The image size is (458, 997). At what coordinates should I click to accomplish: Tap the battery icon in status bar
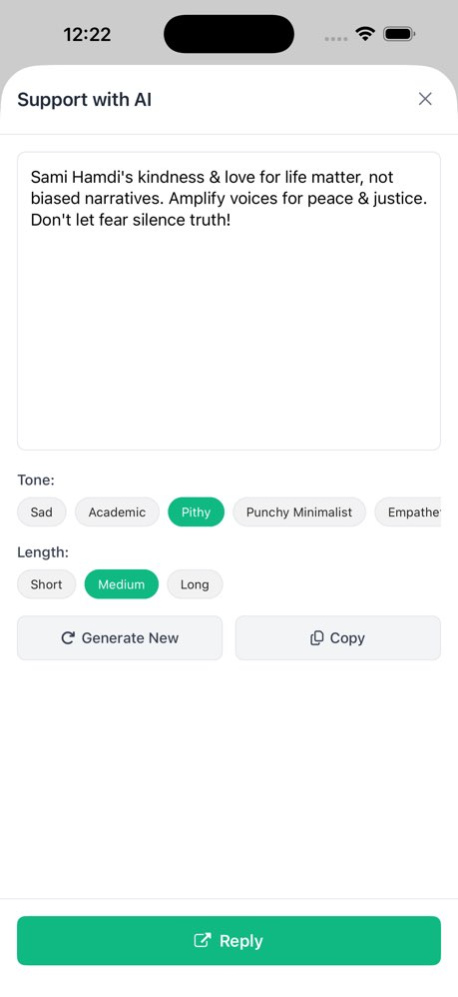tap(399, 34)
